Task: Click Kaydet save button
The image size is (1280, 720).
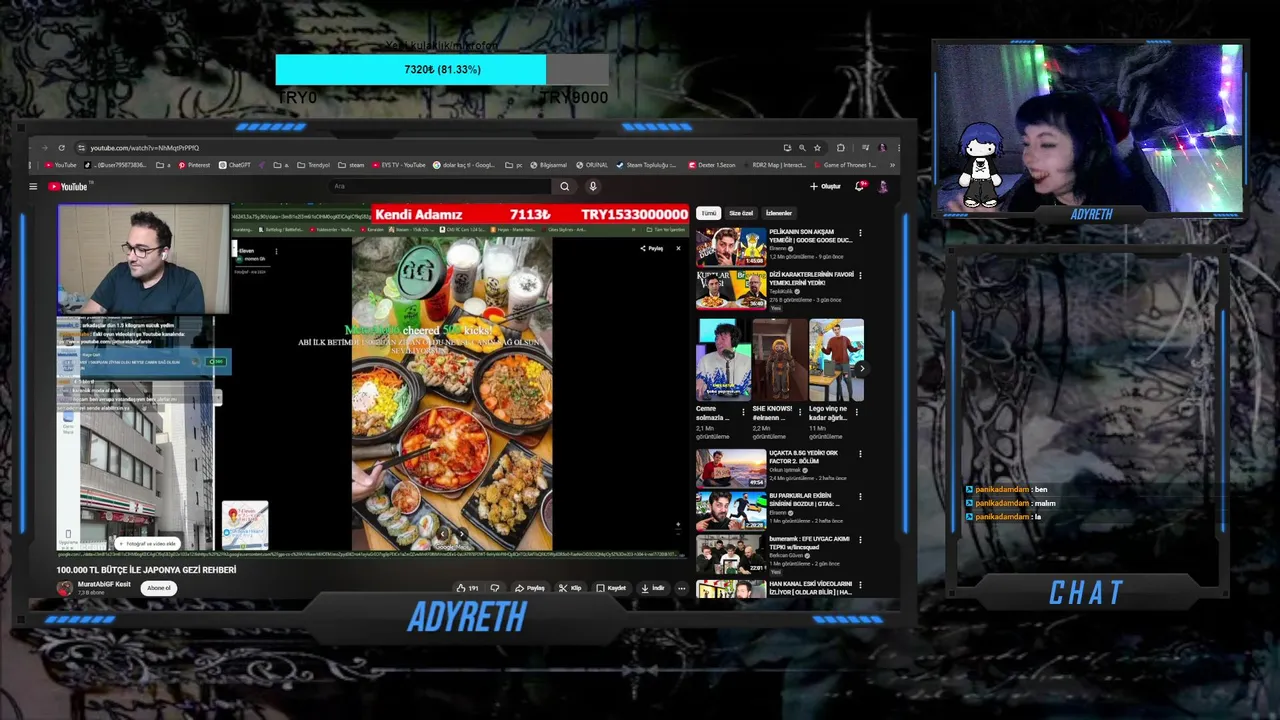Action: [611, 588]
